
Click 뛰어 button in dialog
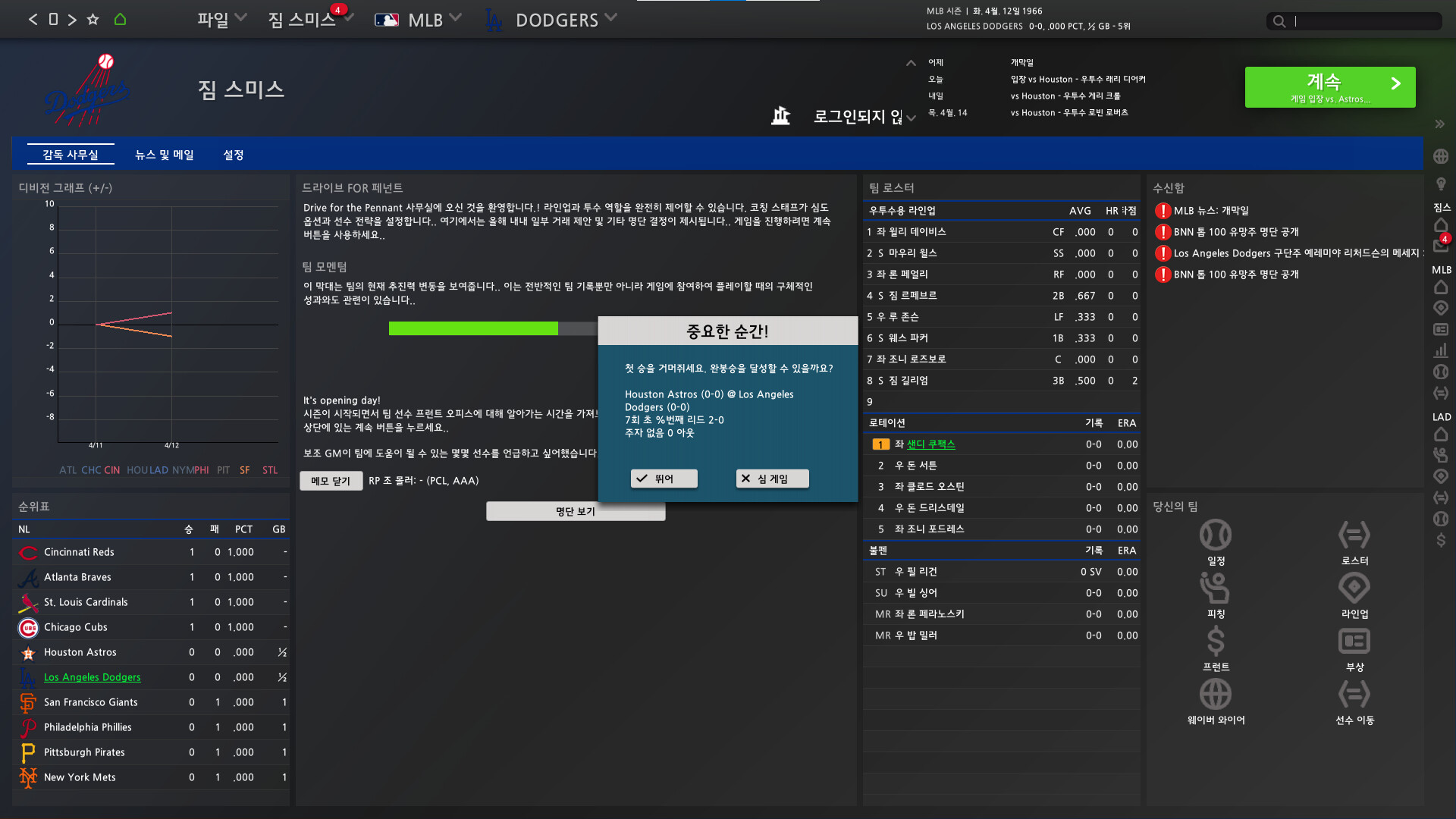[664, 479]
